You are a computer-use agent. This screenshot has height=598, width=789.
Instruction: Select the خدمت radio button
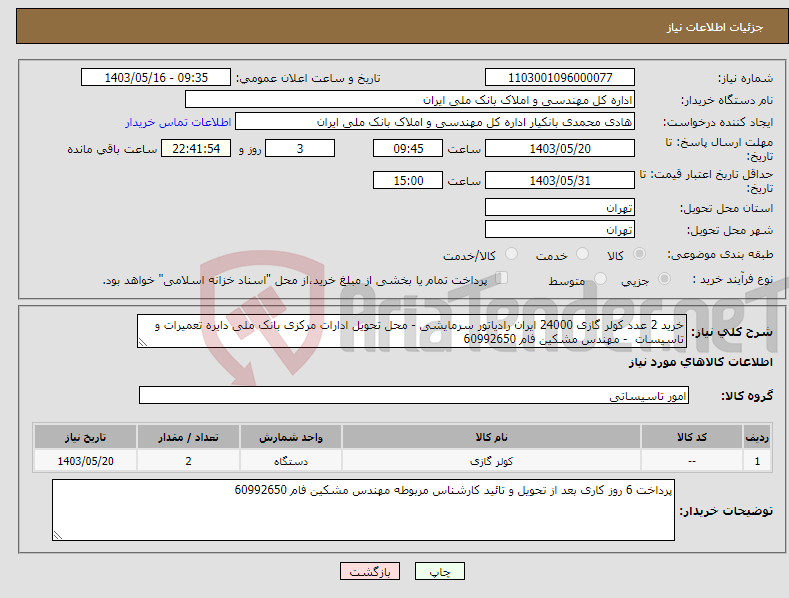click(x=582, y=254)
